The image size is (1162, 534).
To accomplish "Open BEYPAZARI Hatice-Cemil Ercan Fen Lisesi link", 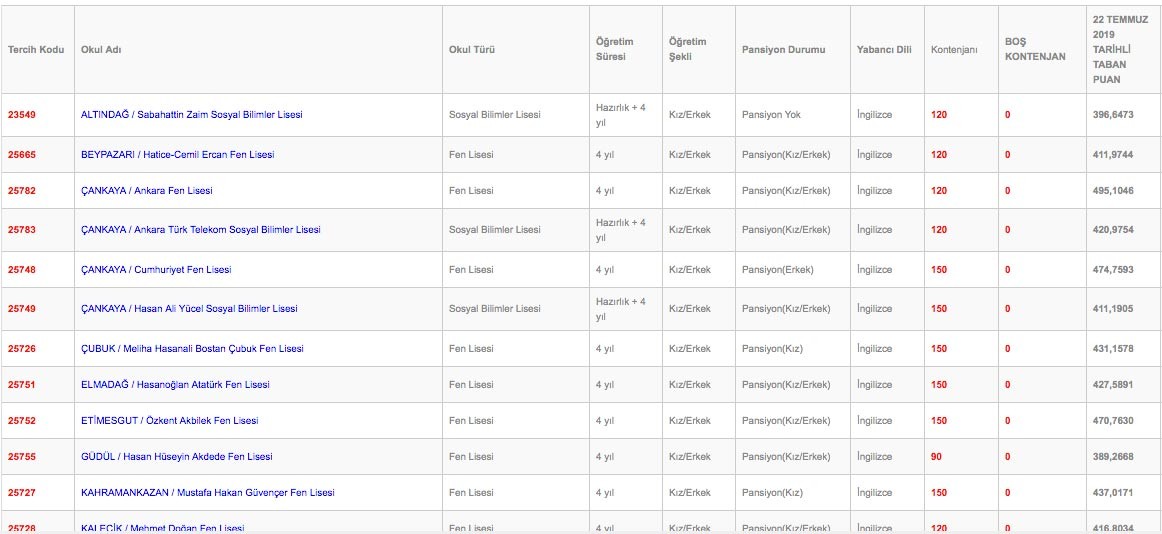I will click(x=177, y=155).
